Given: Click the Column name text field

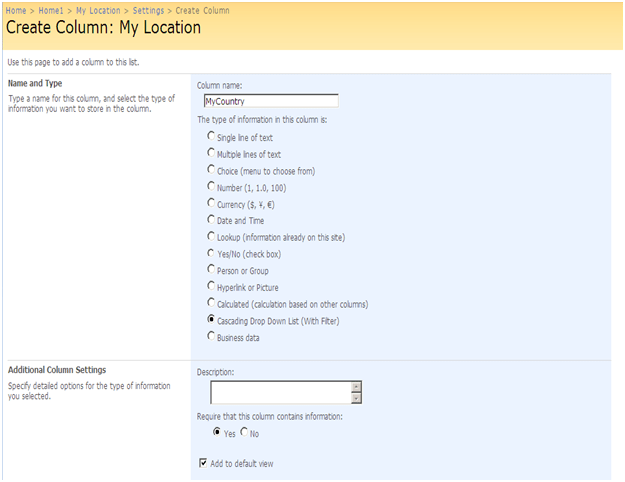Looking at the screenshot, I should (269, 101).
